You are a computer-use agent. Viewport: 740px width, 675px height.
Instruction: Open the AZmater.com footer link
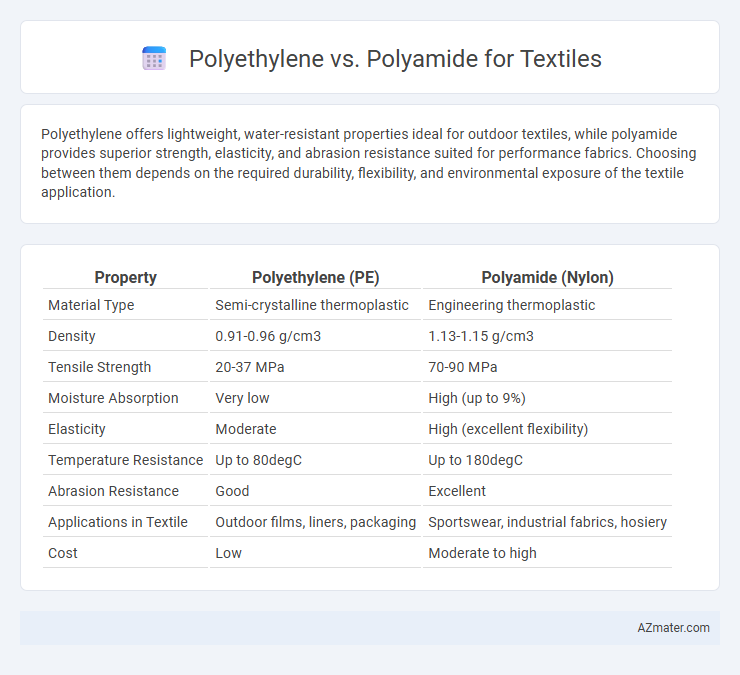tap(673, 627)
